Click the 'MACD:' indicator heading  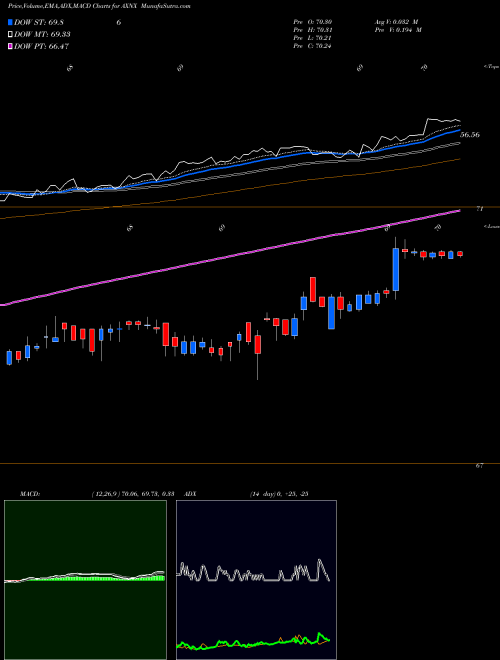pyautogui.click(x=30, y=494)
